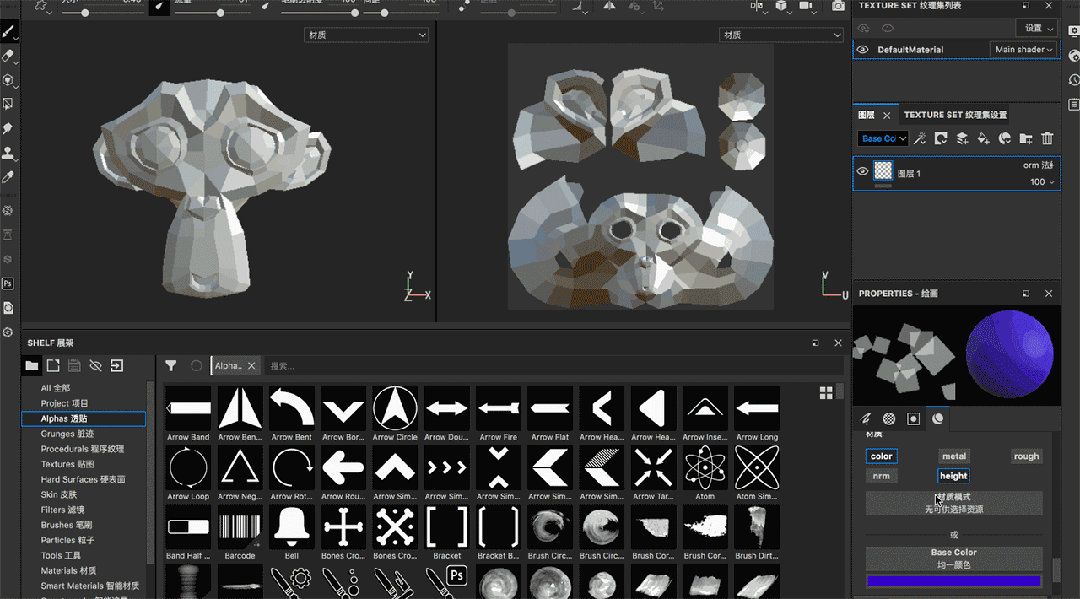This screenshot has height=599, width=1080.
Task: Click the camera screenshot icon in top toolbar
Action: [838, 6]
